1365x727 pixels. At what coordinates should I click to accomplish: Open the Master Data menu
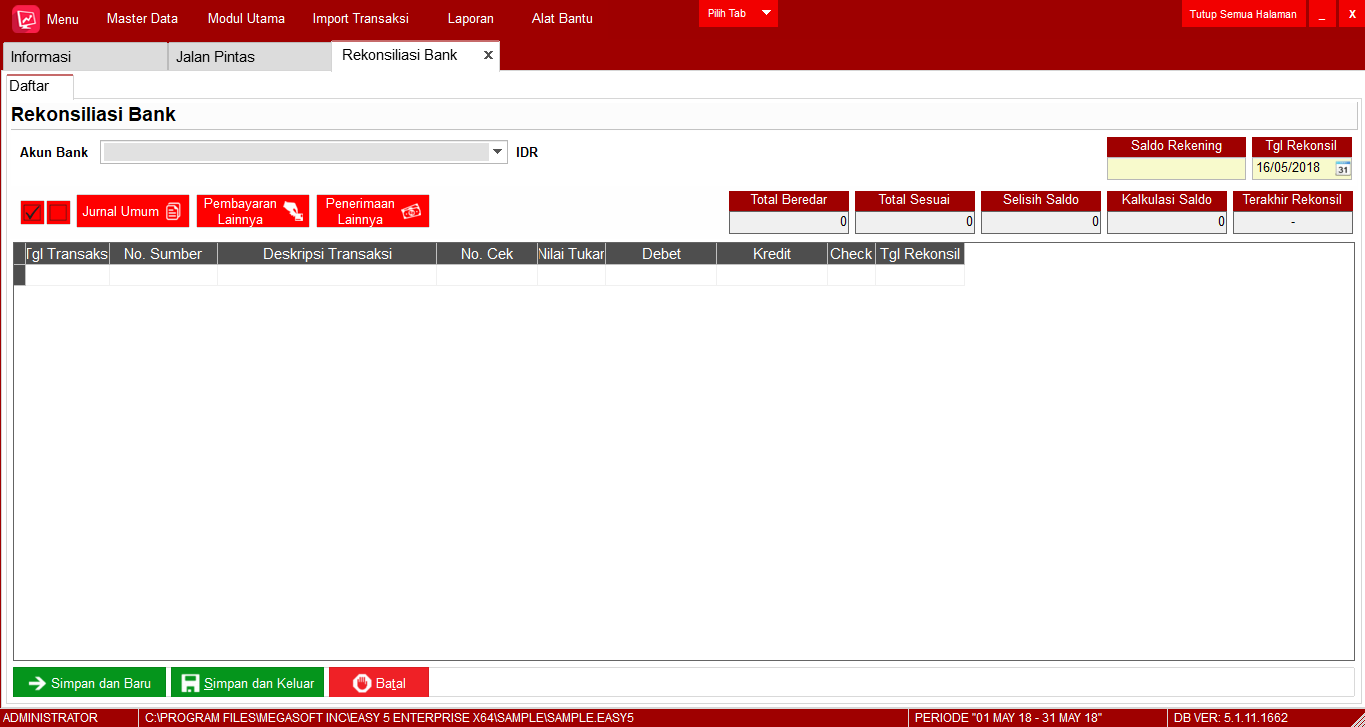click(x=142, y=18)
